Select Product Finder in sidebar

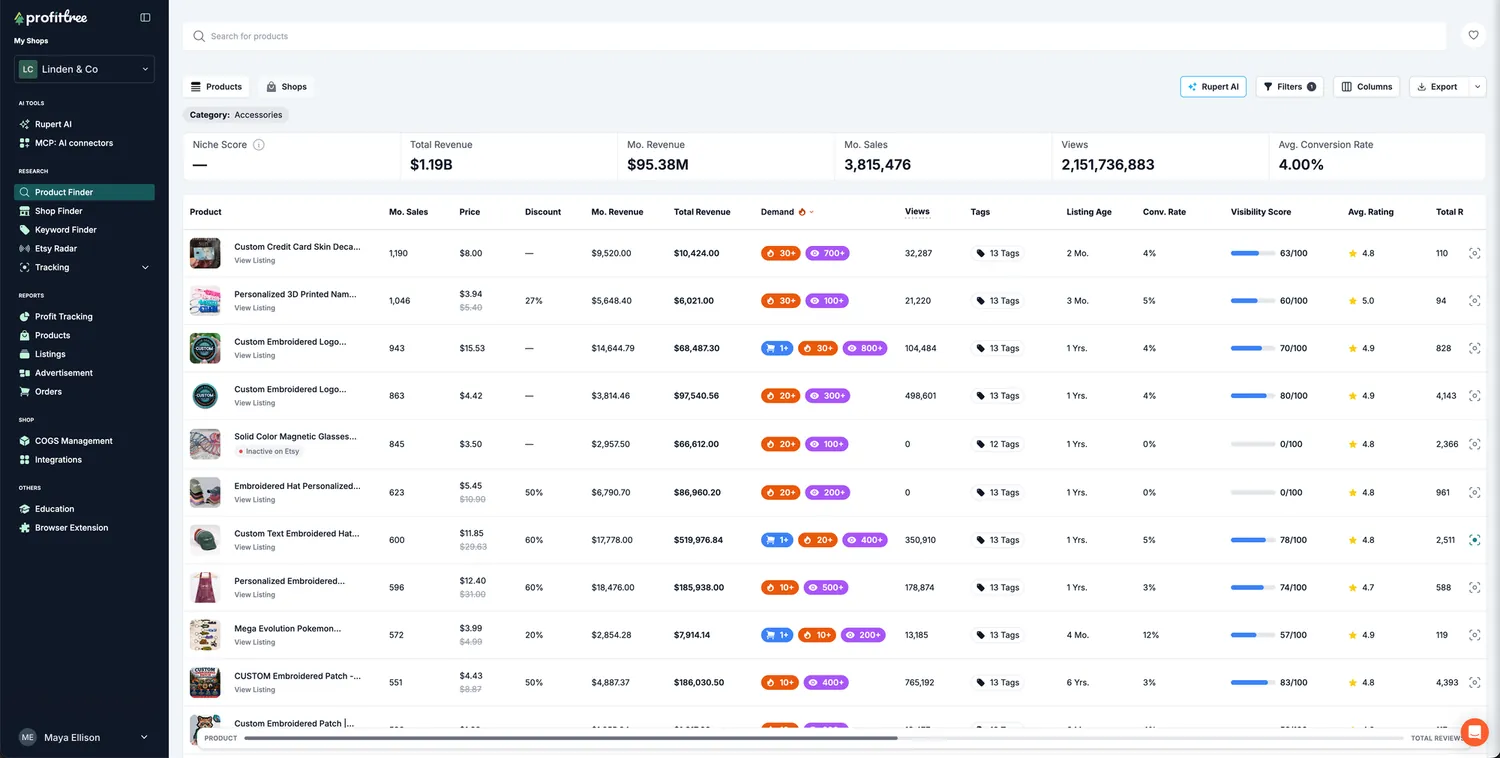tap(84, 192)
